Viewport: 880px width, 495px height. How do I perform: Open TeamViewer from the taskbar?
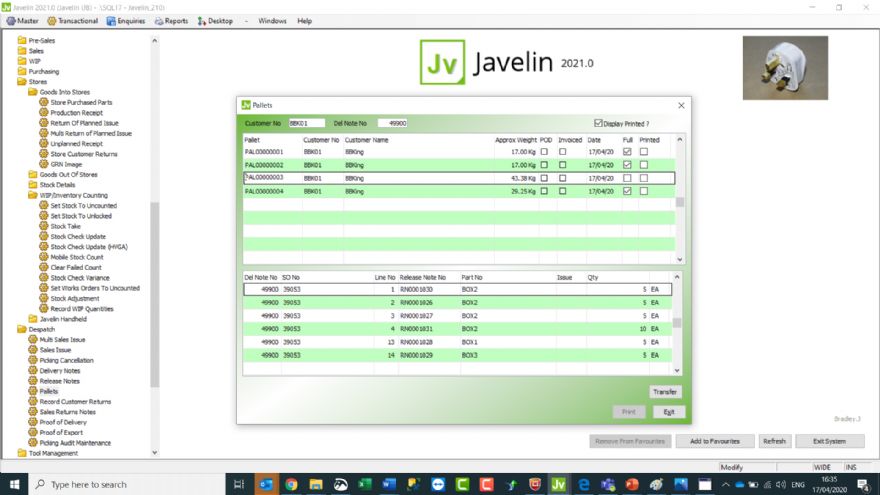pyautogui.click(x=438, y=484)
